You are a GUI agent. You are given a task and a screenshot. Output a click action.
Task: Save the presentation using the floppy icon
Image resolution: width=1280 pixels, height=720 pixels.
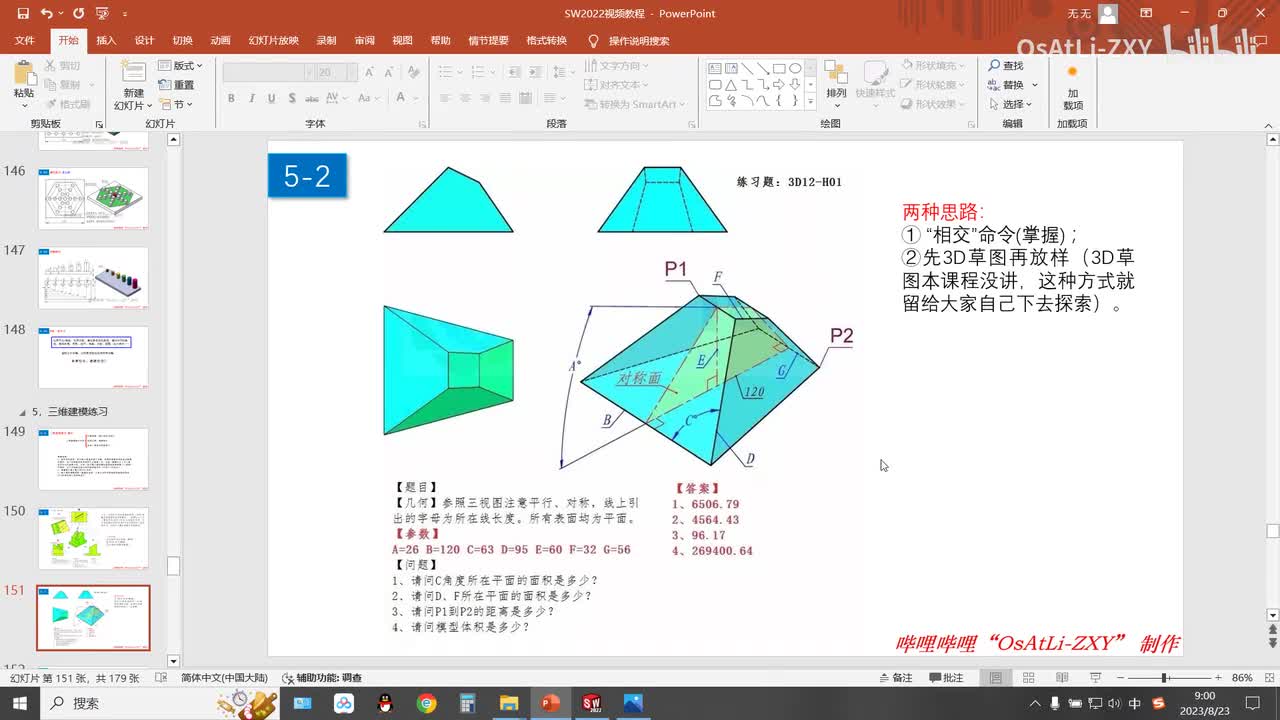point(22,14)
